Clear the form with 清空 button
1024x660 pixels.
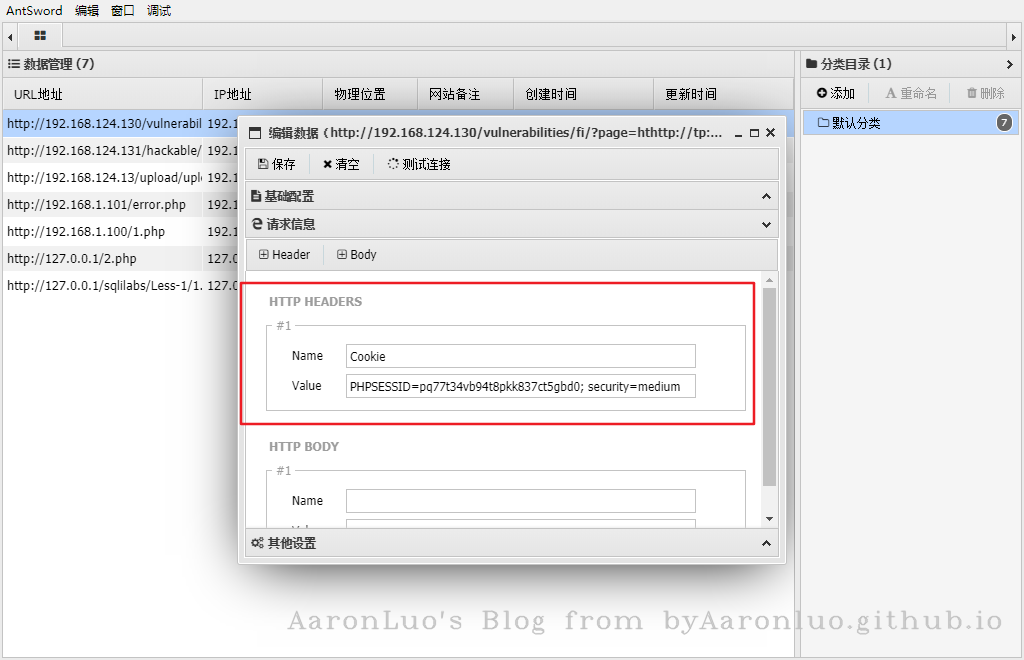click(x=341, y=164)
